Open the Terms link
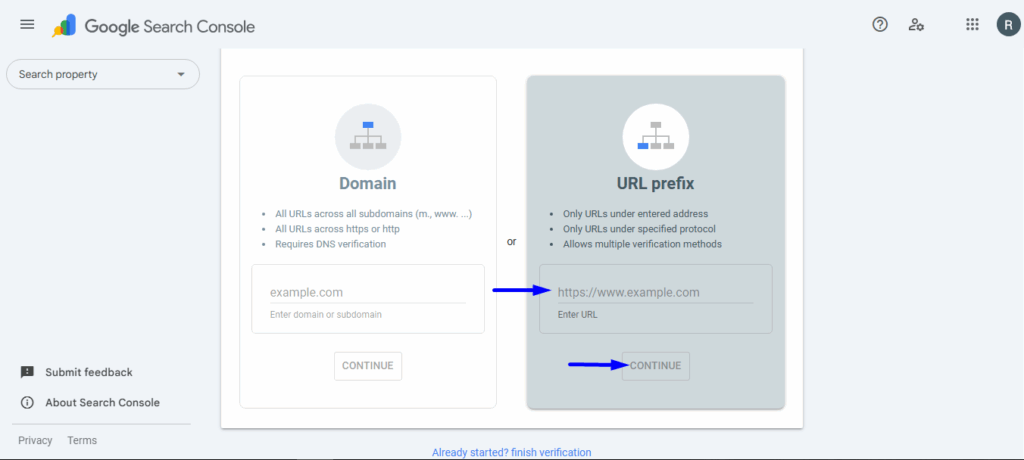The image size is (1024, 460). (x=82, y=440)
